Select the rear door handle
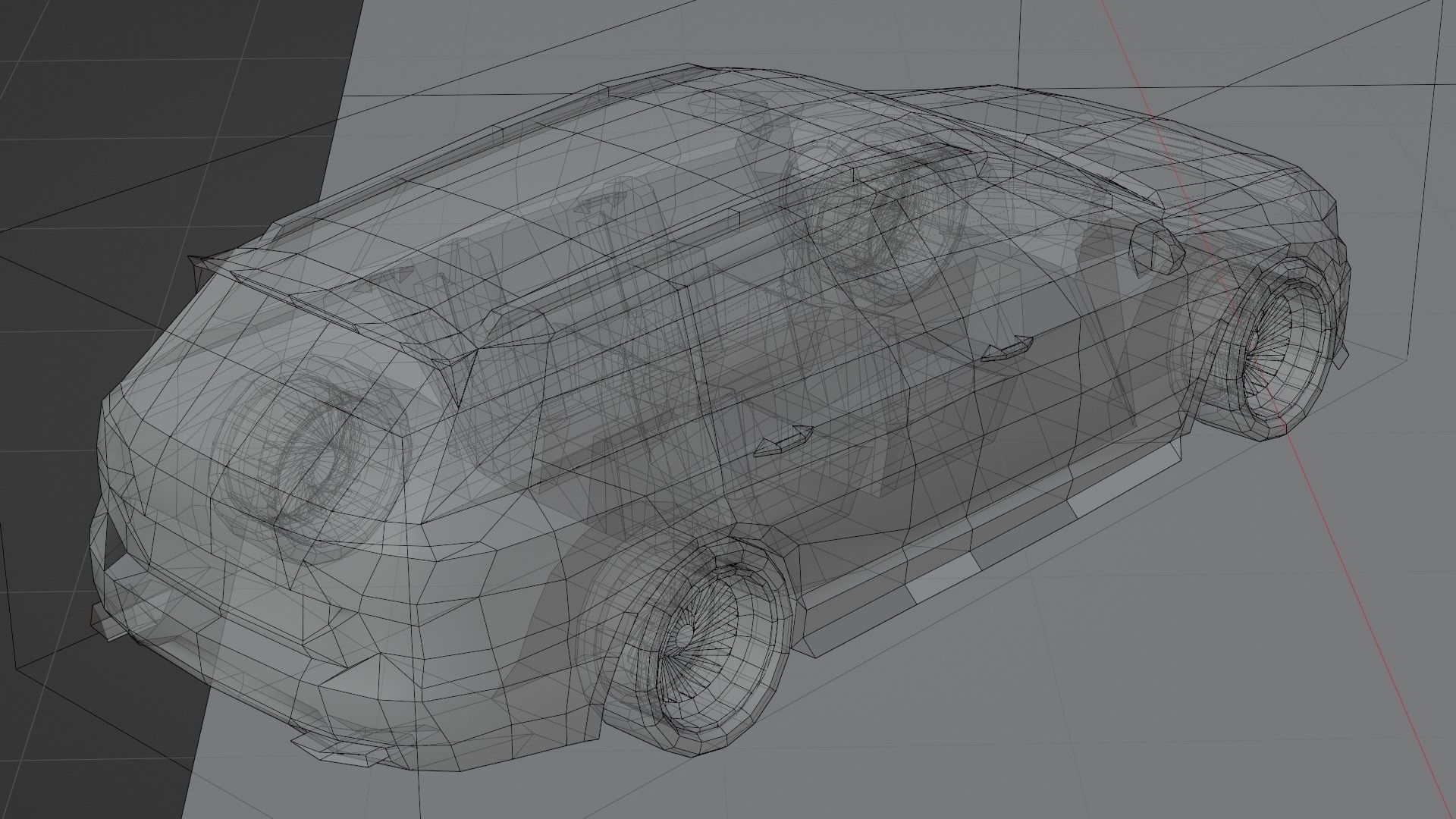Image resolution: width=1456 pixels, height=819 pixels. tap(783, 441)
